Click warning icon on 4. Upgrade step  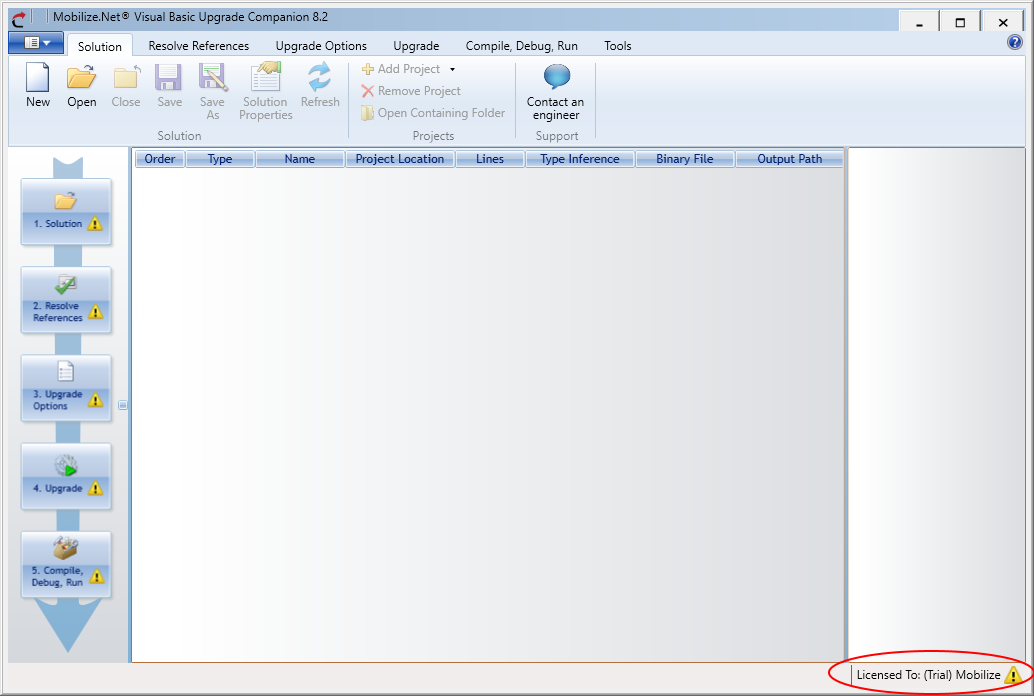point(96,488)
